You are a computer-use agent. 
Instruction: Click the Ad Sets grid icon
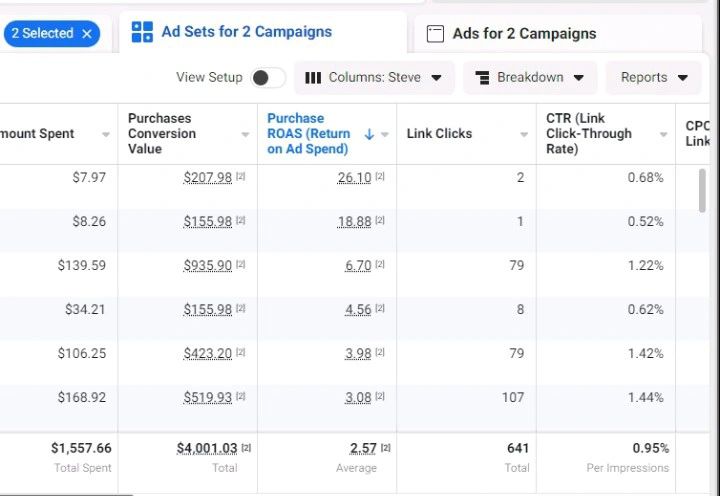pos(142,32)
